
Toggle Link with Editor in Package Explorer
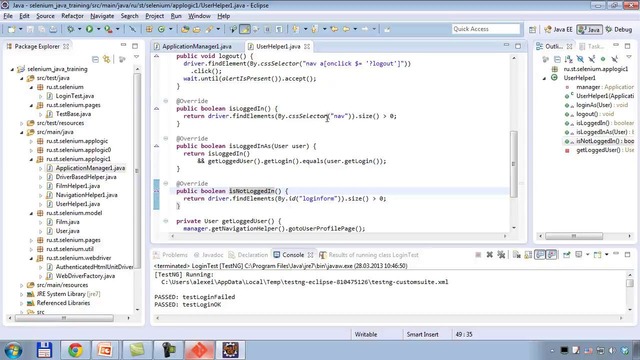(107, 59)
